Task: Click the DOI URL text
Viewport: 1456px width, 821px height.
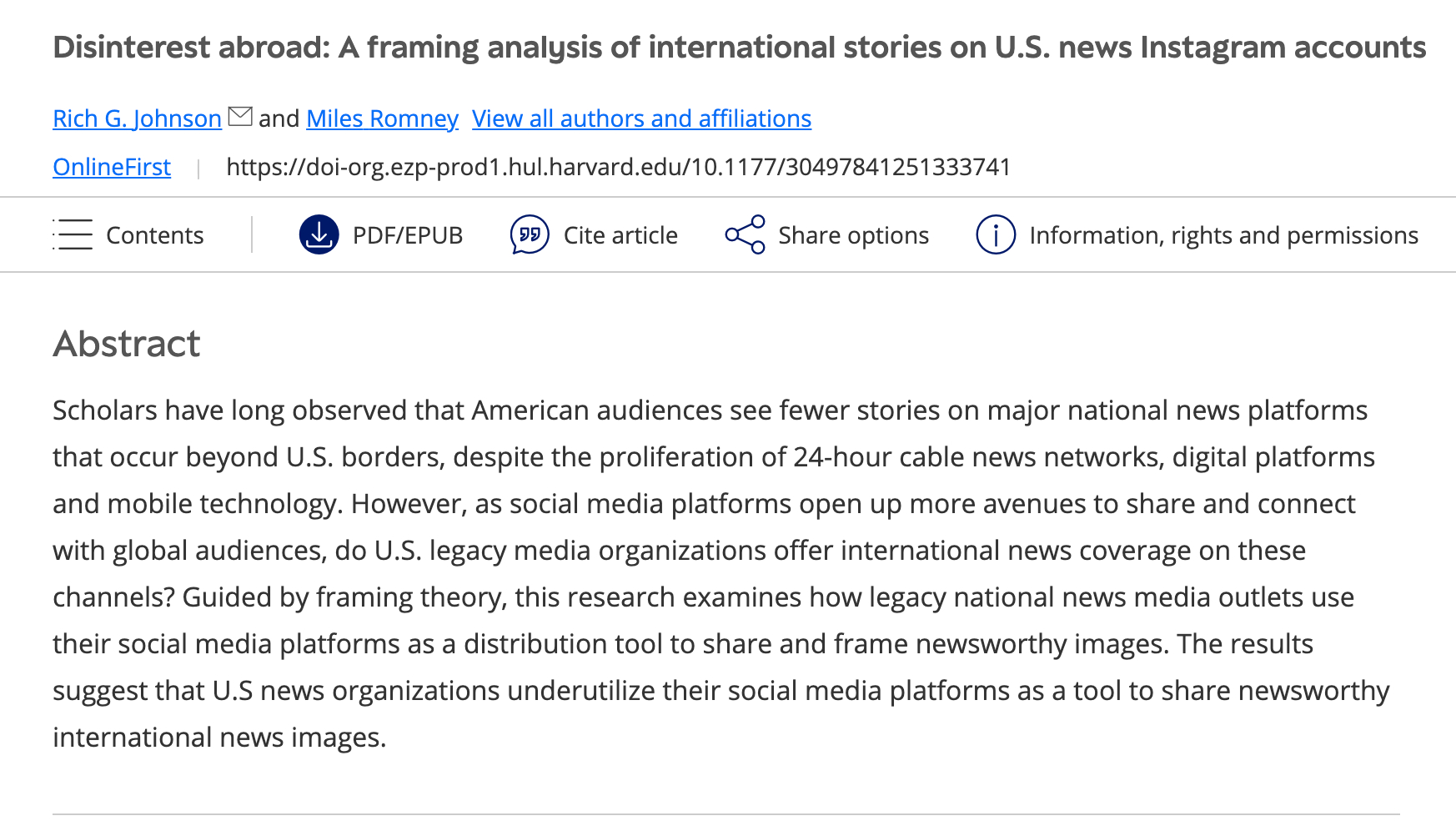Action: click(618, 167)
